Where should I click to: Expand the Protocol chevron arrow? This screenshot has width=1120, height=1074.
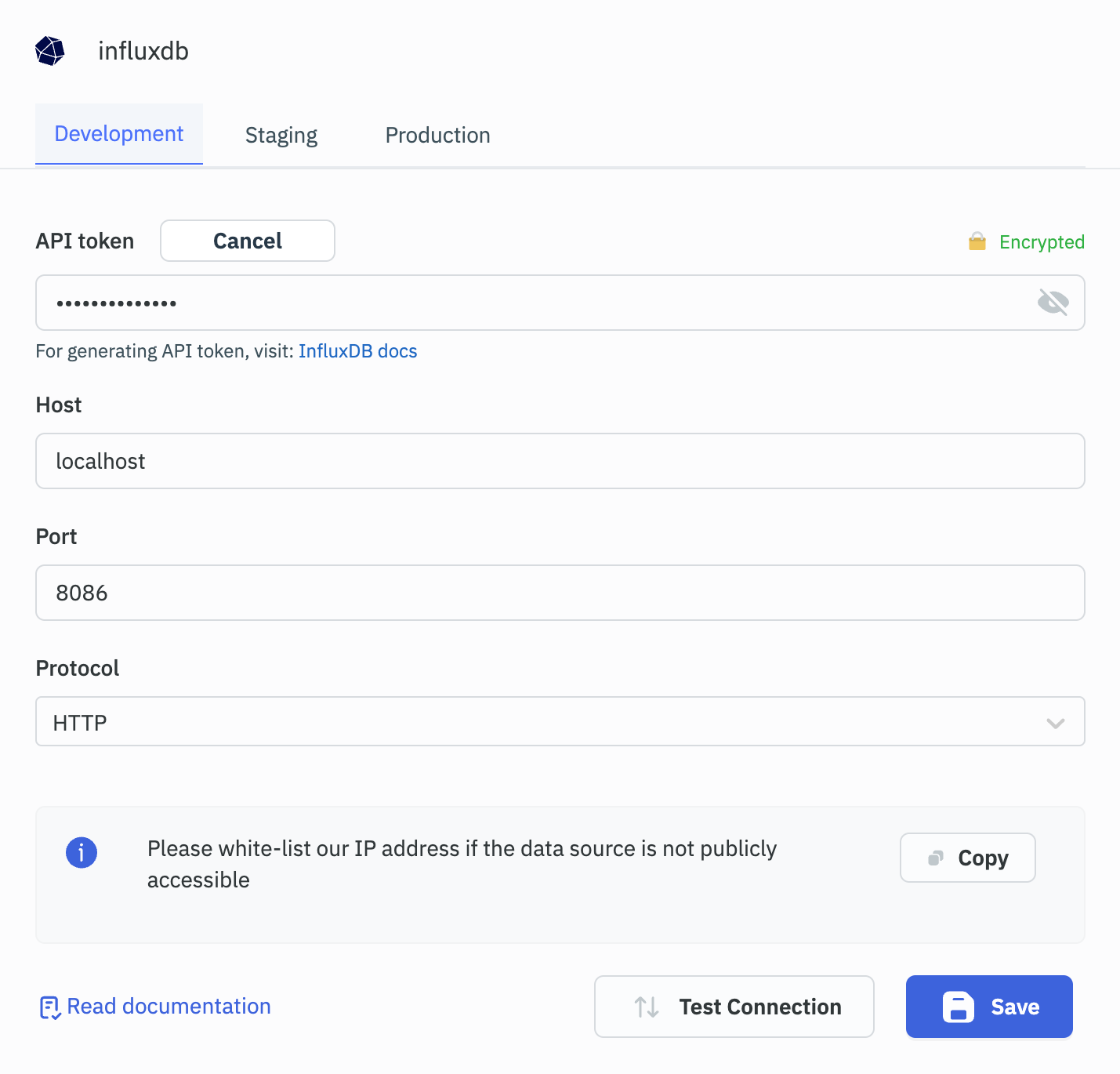(x=1055, y=723)
